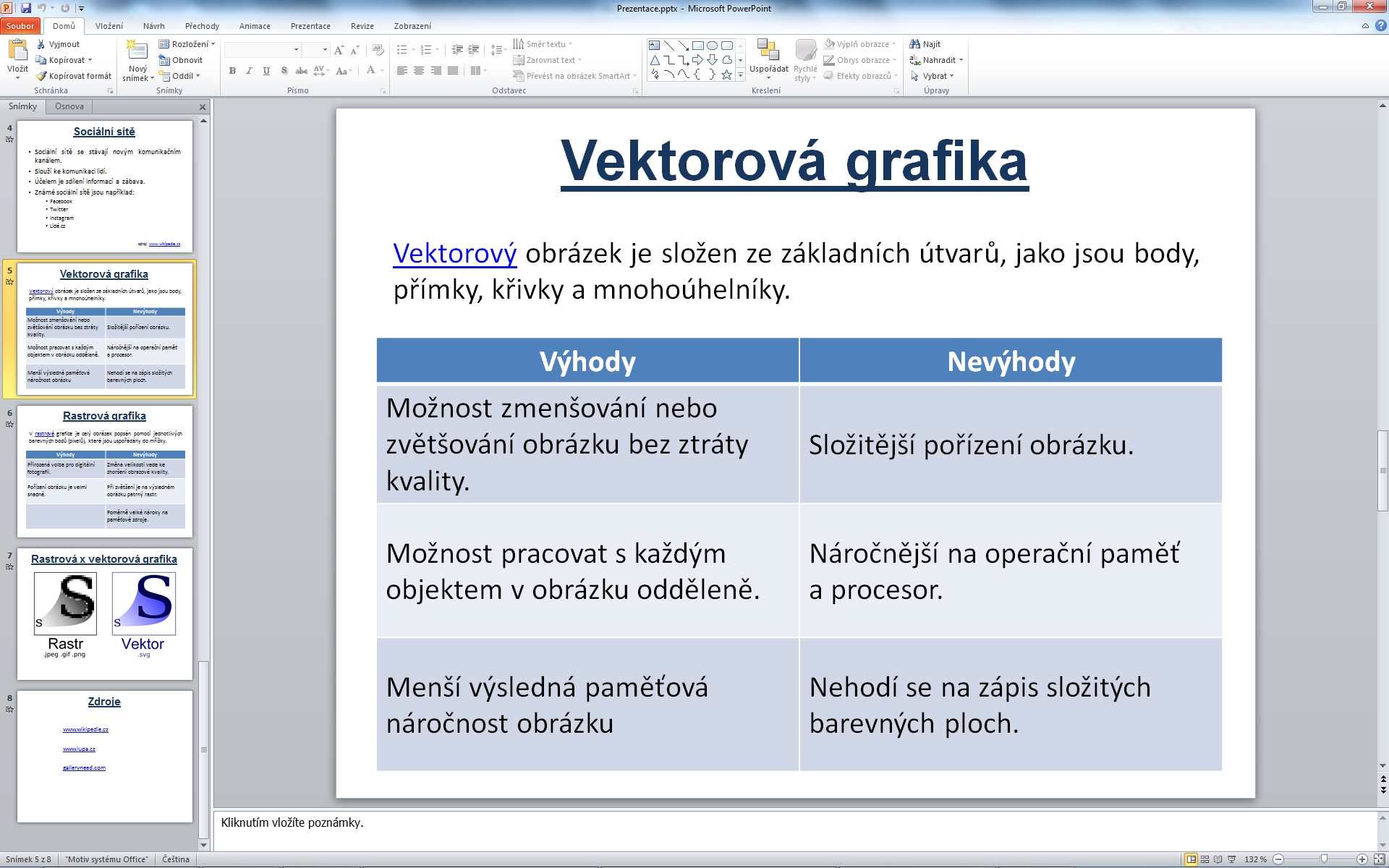Save the presentation with the floppy disk icon
Screen dimensions: 1389x868
pyautogui.click(x=26, y=8)
